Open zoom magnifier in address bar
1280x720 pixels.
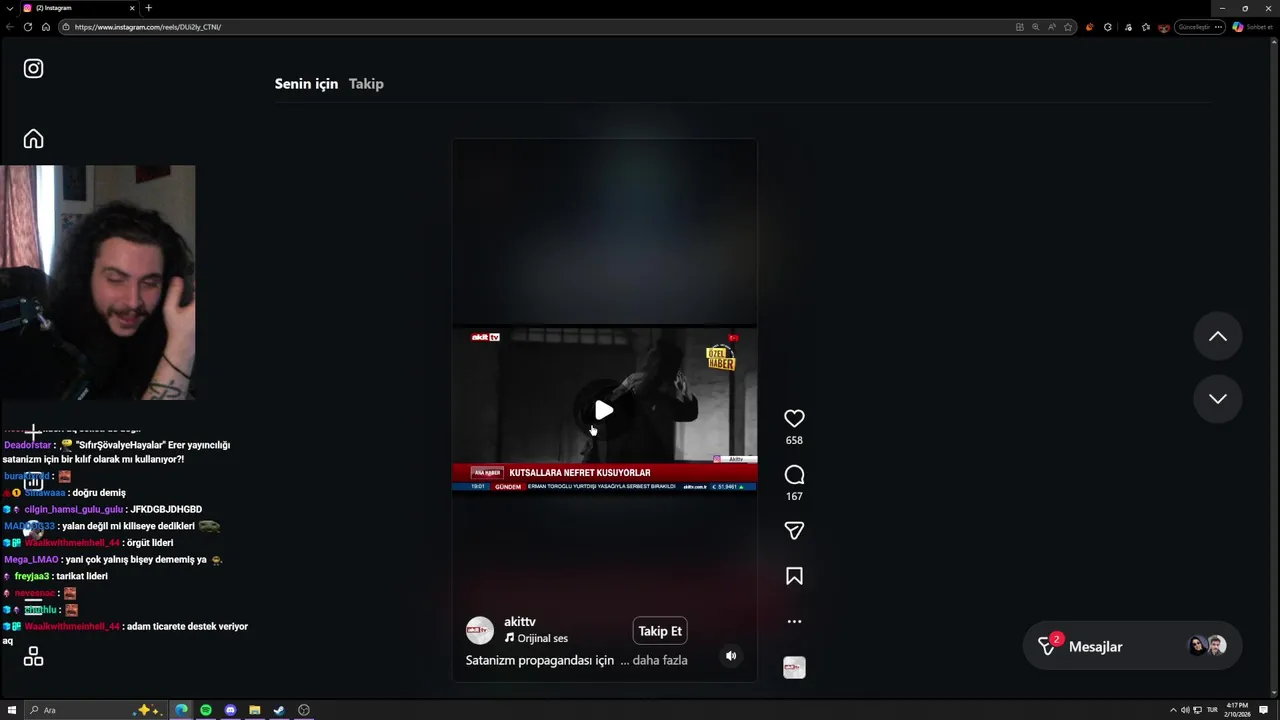pyautogui.click(x=1036, y=27)
